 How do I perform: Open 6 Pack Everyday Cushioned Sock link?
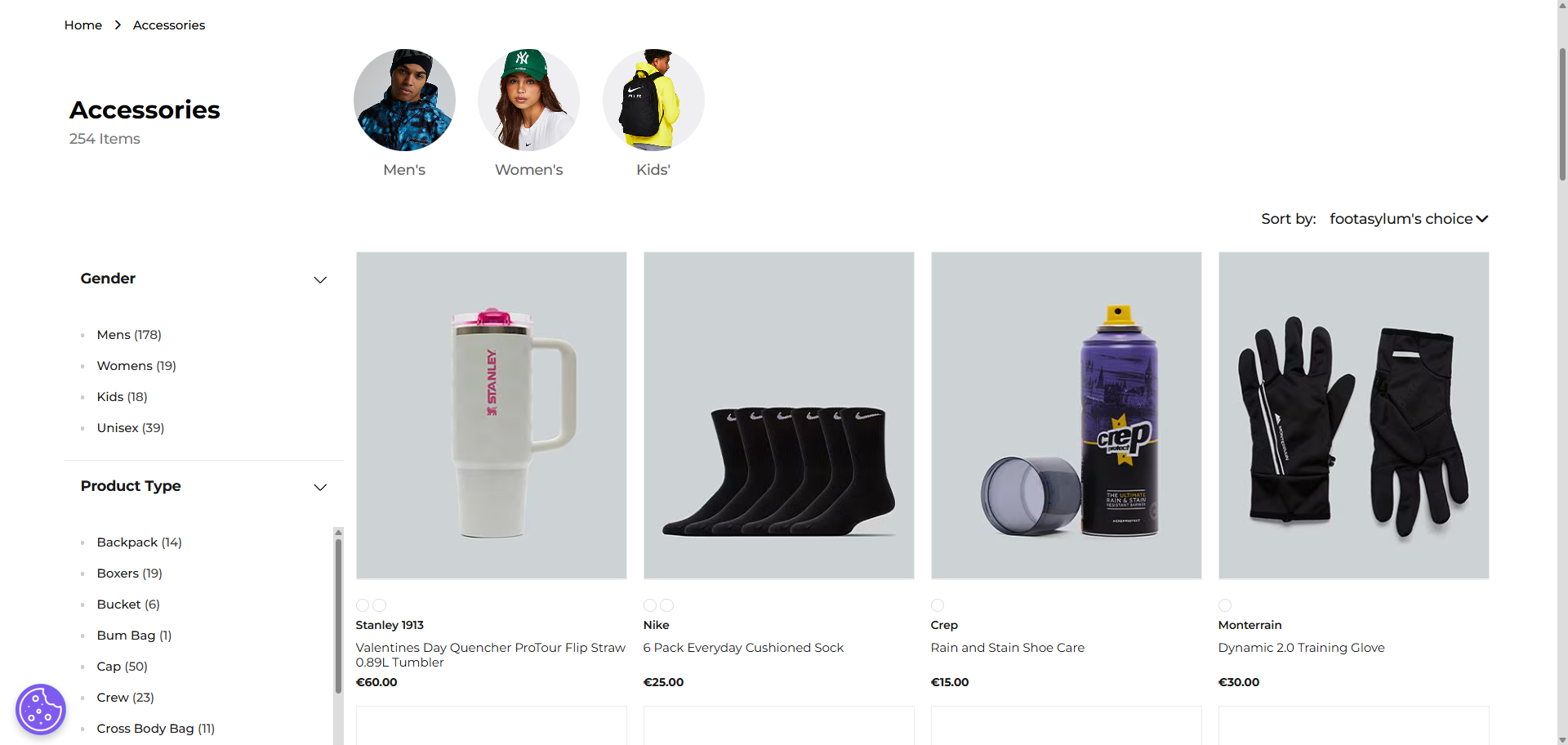743,648
